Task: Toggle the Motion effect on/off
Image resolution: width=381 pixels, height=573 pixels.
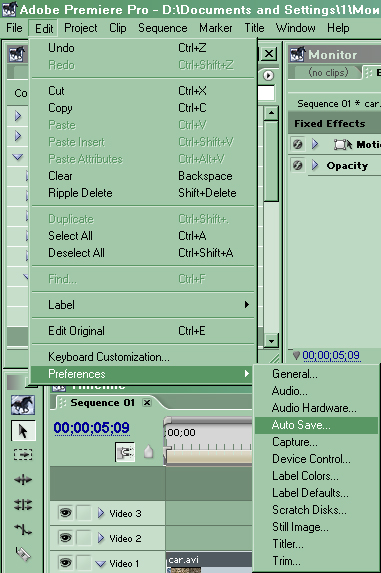Action: point(298,144)
